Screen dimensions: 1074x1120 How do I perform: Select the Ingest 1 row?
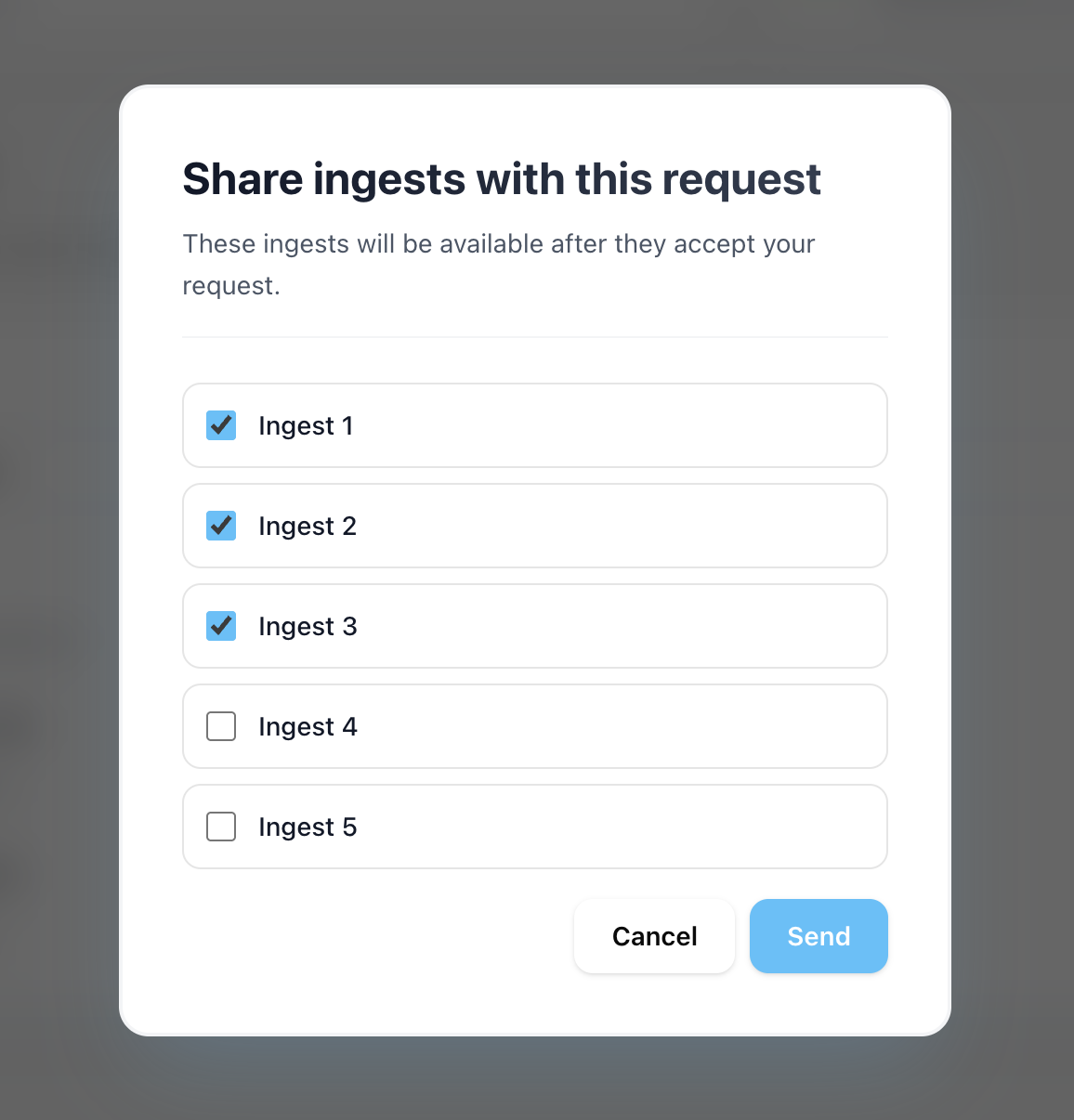tap(535, 425)
